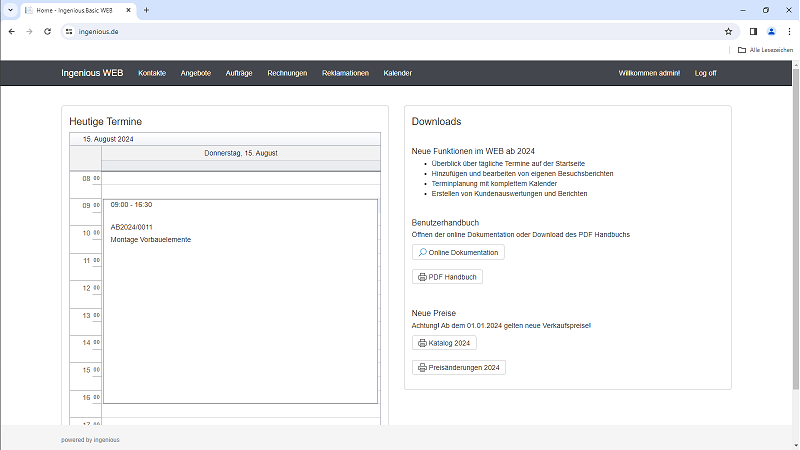Click the 15. August 2024 date label
800x450 pixels.
tap(108, 139)
